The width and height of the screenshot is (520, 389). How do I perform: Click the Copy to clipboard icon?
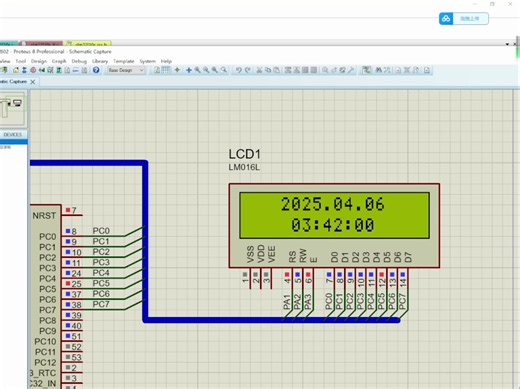[x=268, y=70]
